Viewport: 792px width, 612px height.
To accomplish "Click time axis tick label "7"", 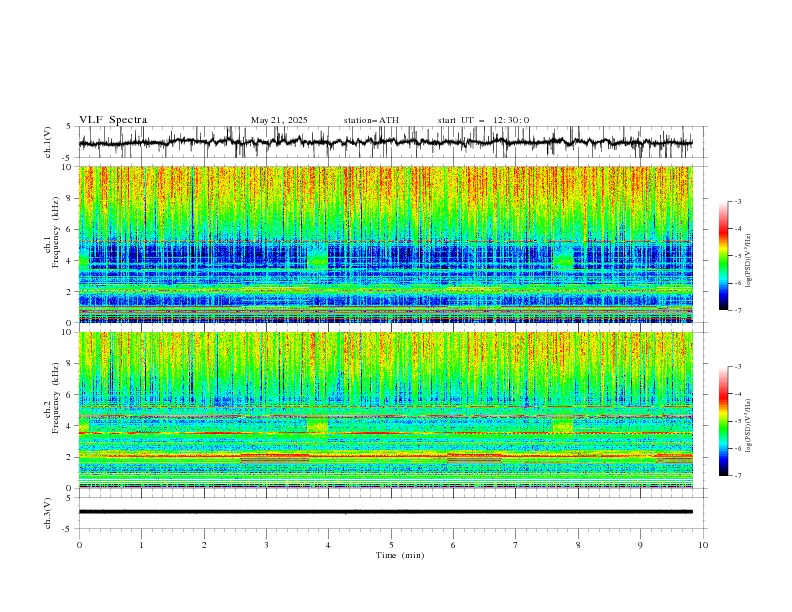I will [516, 545].
